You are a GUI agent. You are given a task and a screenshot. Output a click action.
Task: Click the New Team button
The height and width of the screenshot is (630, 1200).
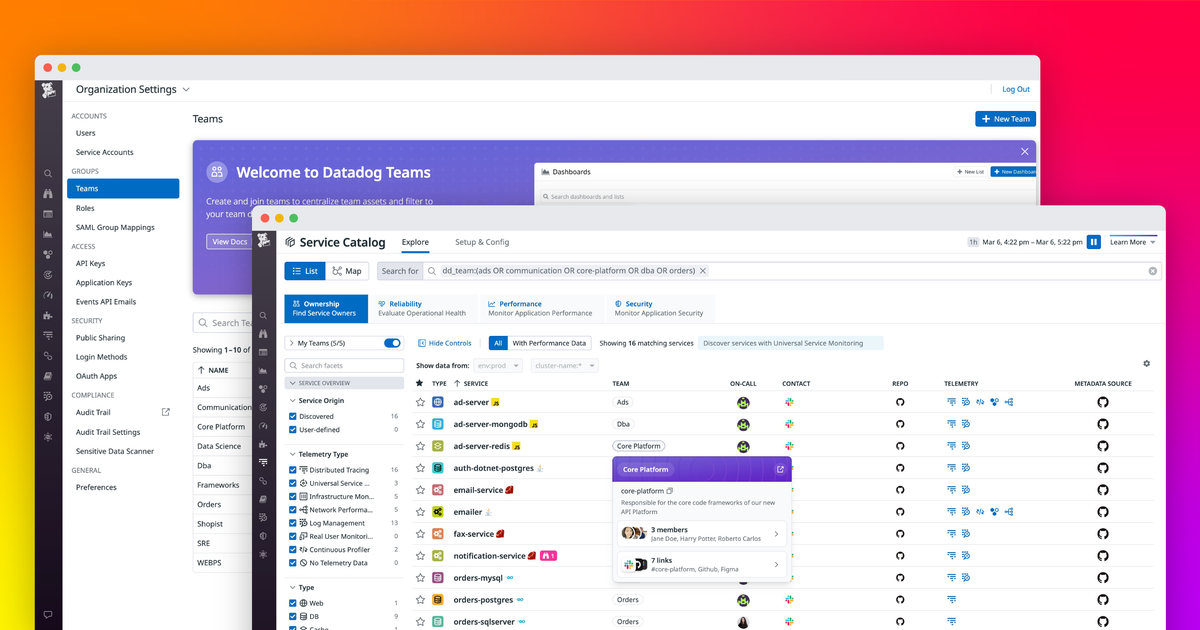(1005, 119)
